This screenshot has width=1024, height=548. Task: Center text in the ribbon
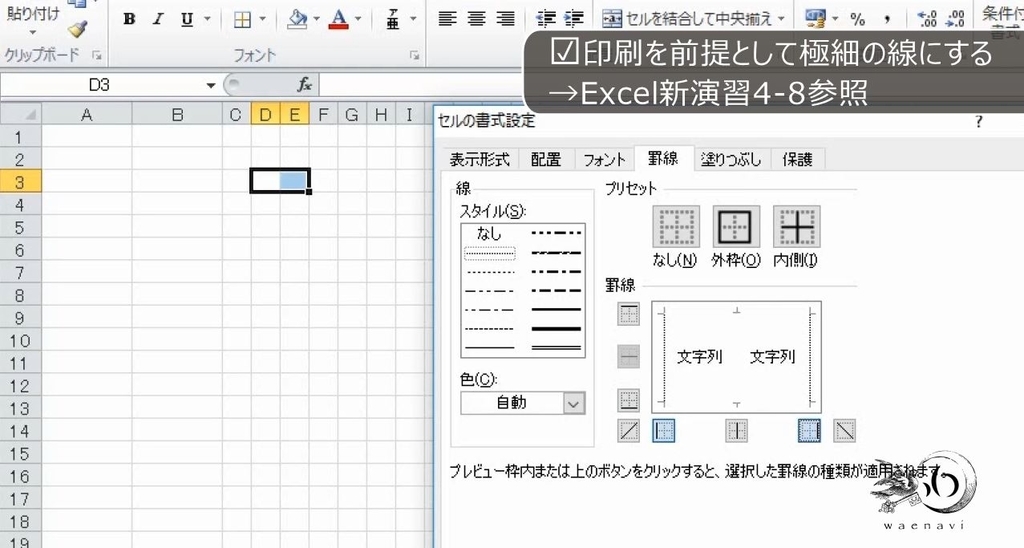point(477,19)
